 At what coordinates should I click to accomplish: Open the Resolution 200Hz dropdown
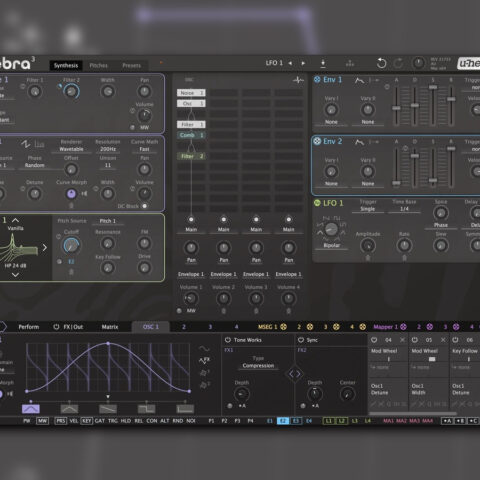click(x=108, y=149)
